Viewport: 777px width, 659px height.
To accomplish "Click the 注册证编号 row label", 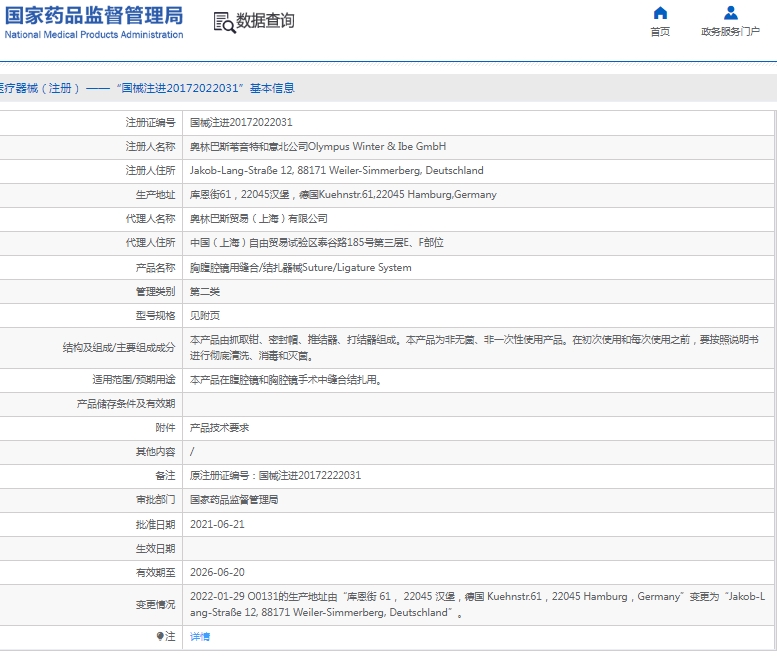I will coord(150,122).
